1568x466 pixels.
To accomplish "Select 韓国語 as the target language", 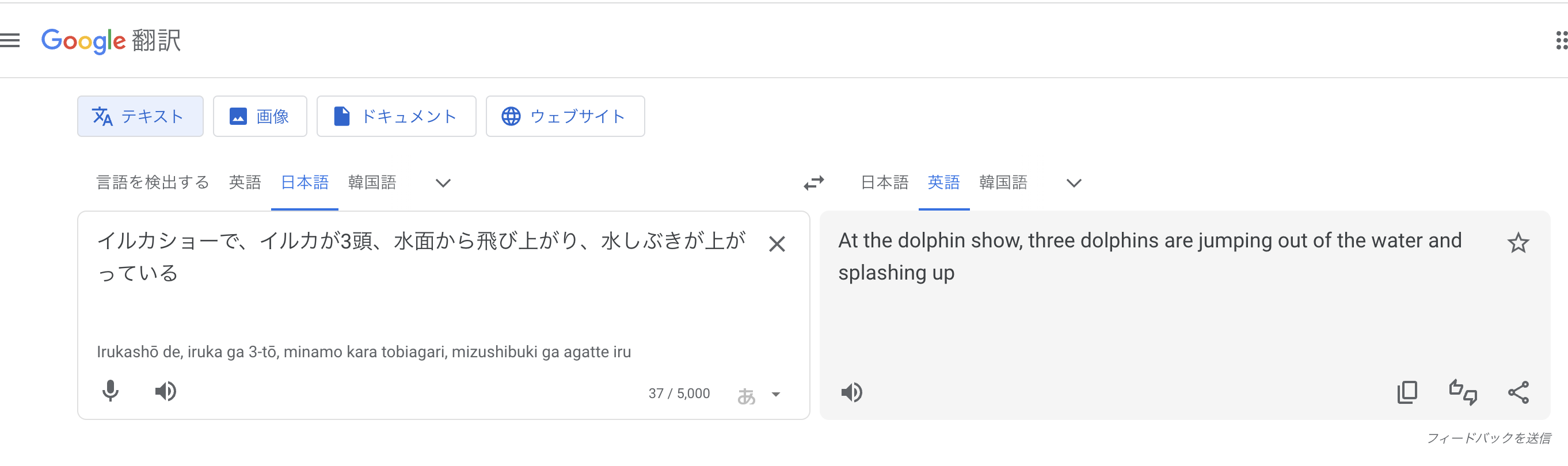I will (1003, 182).
